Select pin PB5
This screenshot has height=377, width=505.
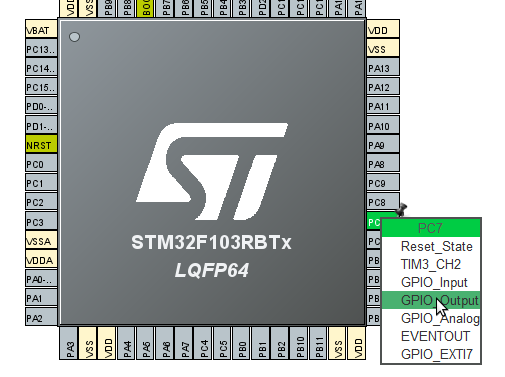pos(203,8)
